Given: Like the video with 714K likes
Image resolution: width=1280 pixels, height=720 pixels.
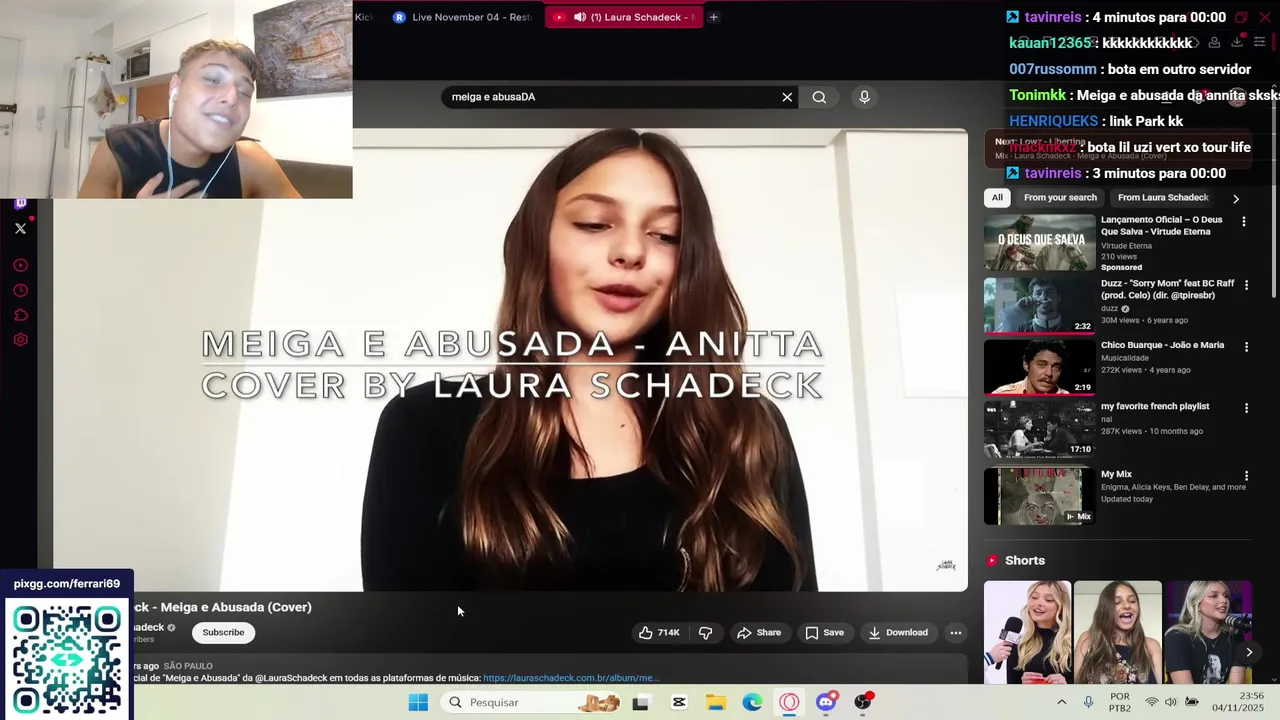Looking at the screenshot, I should pos(659,632).
